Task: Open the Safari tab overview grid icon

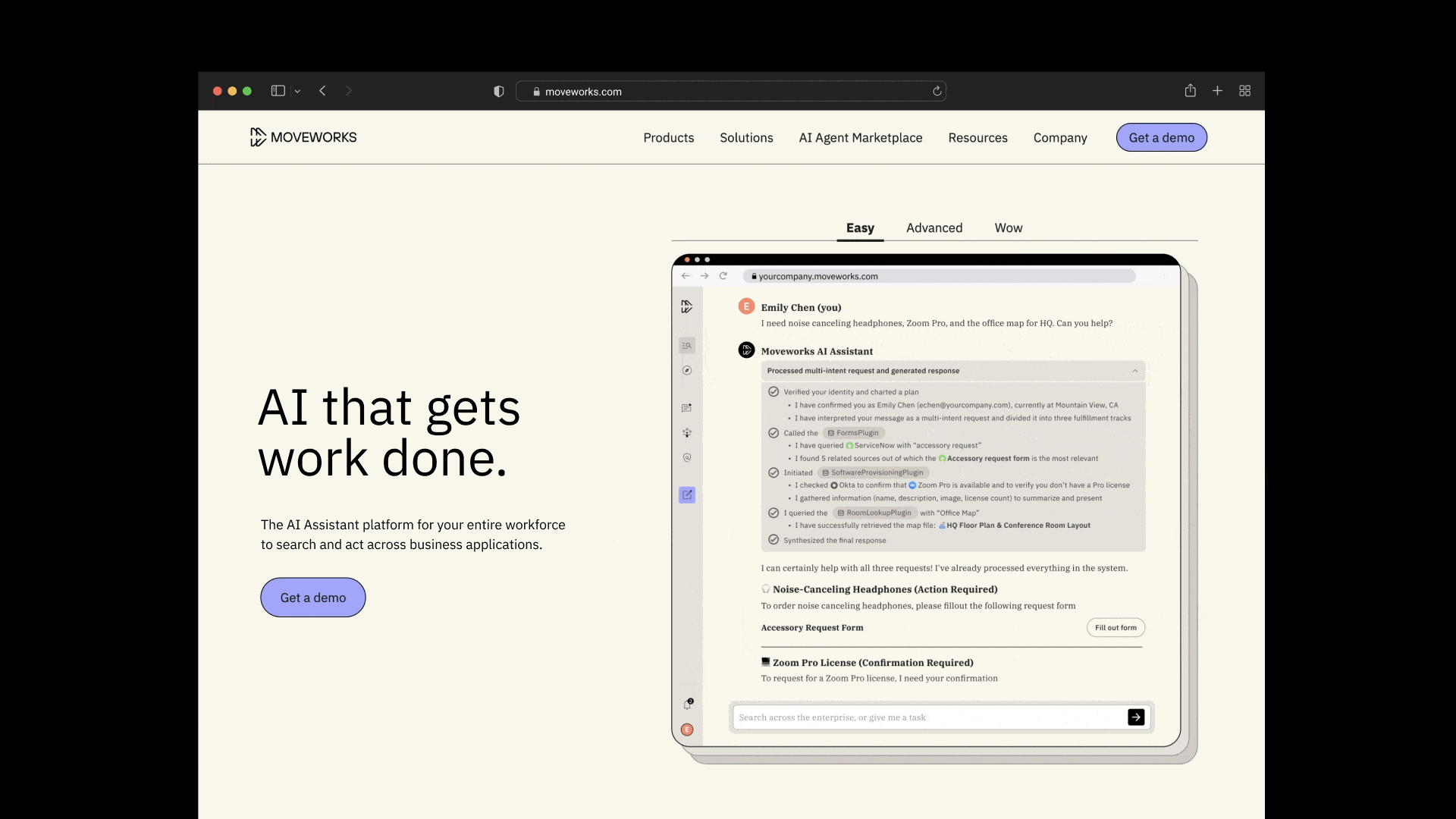Action: tap(1244, 91)
